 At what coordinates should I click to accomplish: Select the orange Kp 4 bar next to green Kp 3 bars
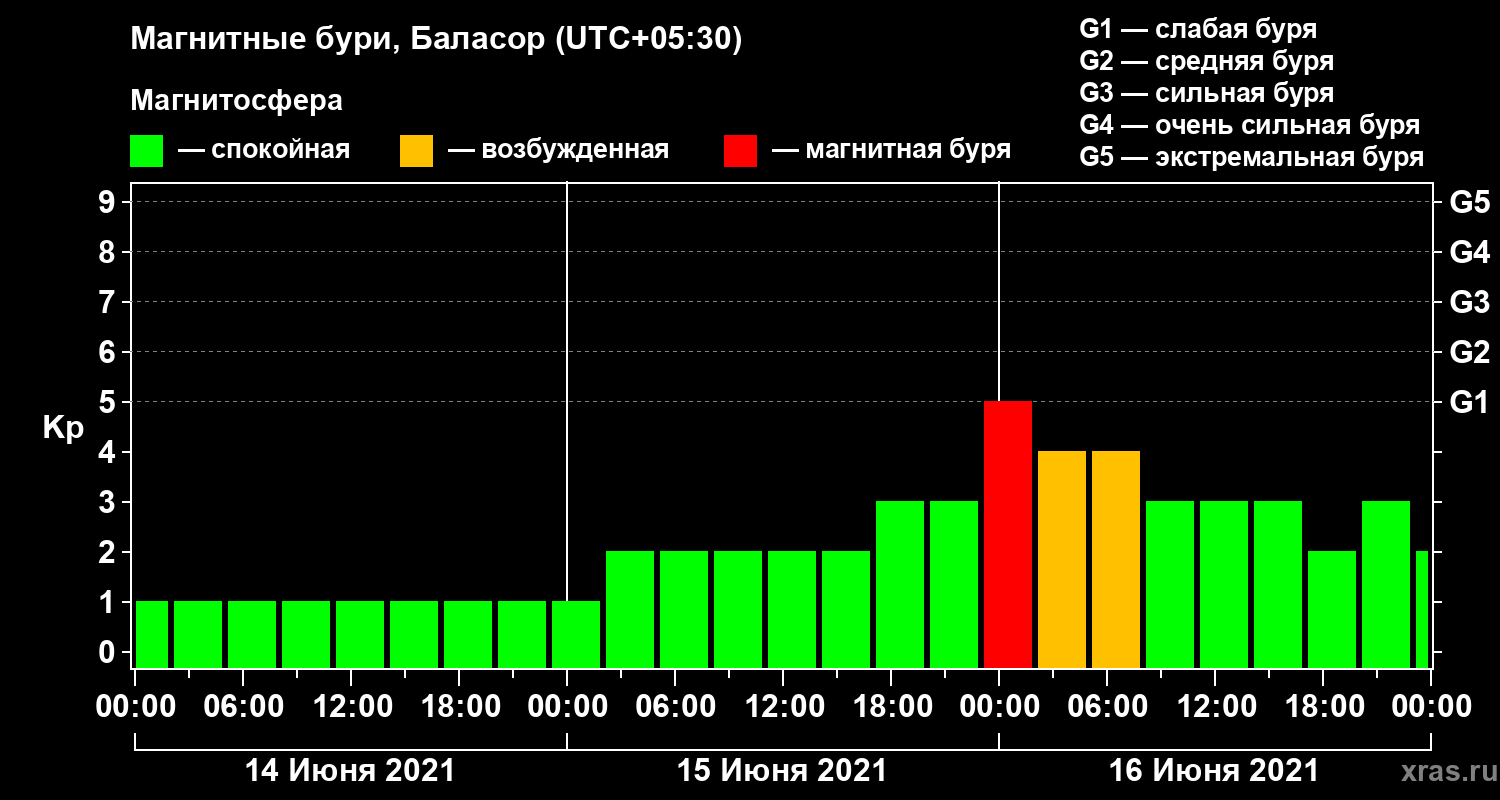pos(1116,559)
